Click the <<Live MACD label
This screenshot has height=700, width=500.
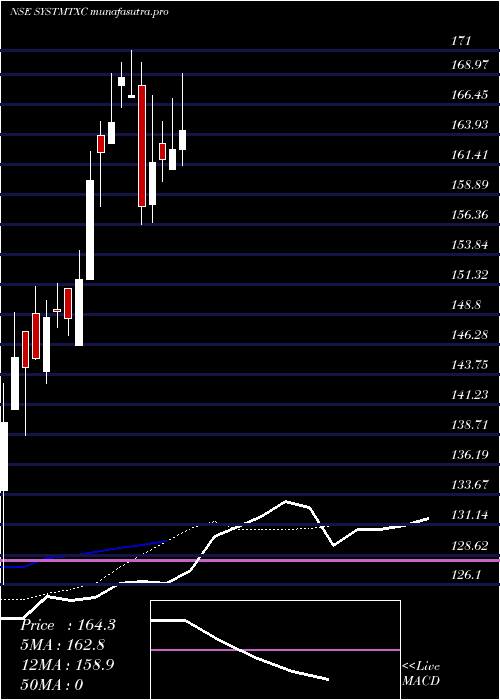[x=421, y=674]
